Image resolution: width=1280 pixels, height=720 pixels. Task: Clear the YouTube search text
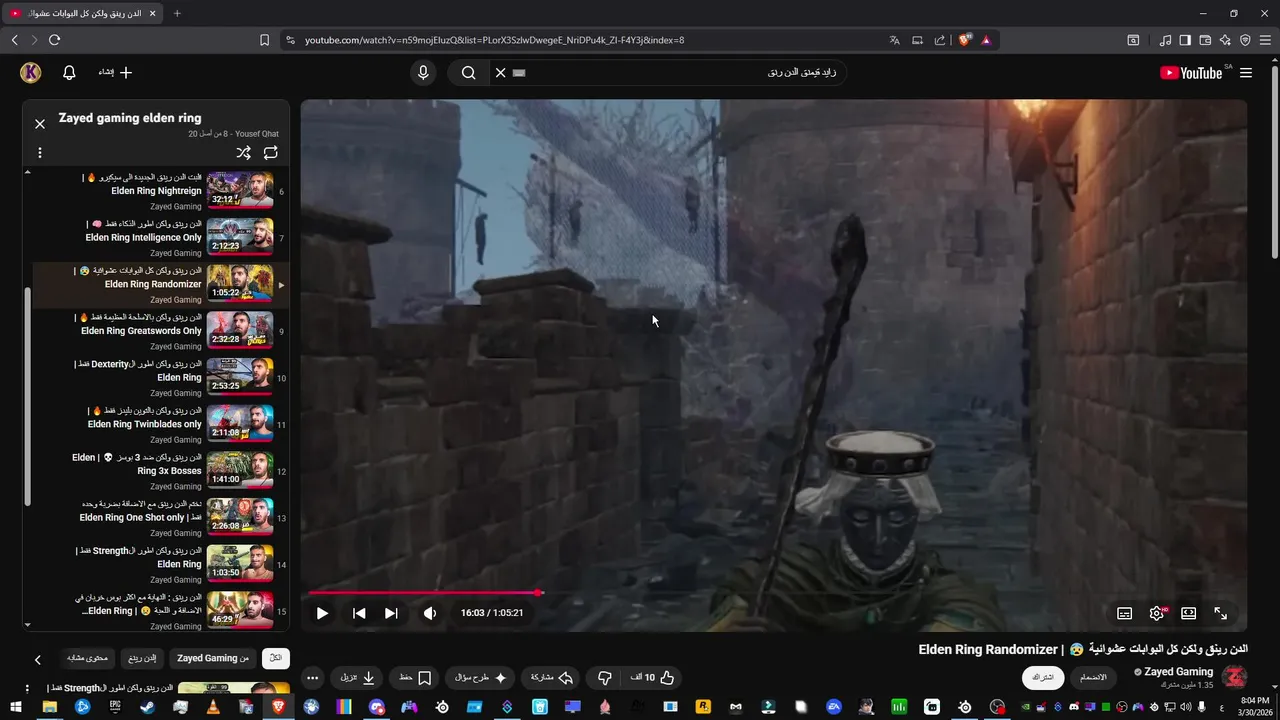pyautogui.click(x=500, y=72)
